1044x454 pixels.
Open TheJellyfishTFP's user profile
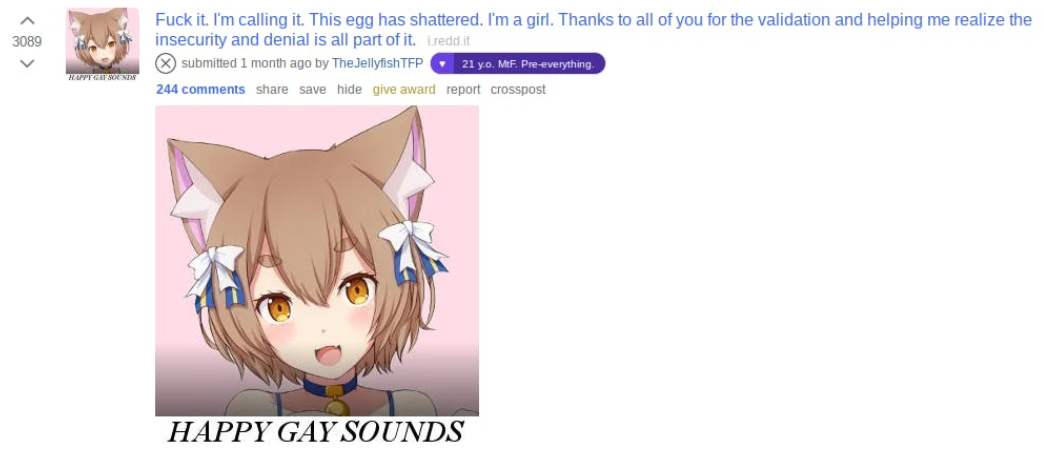click(x=378, y=64)
